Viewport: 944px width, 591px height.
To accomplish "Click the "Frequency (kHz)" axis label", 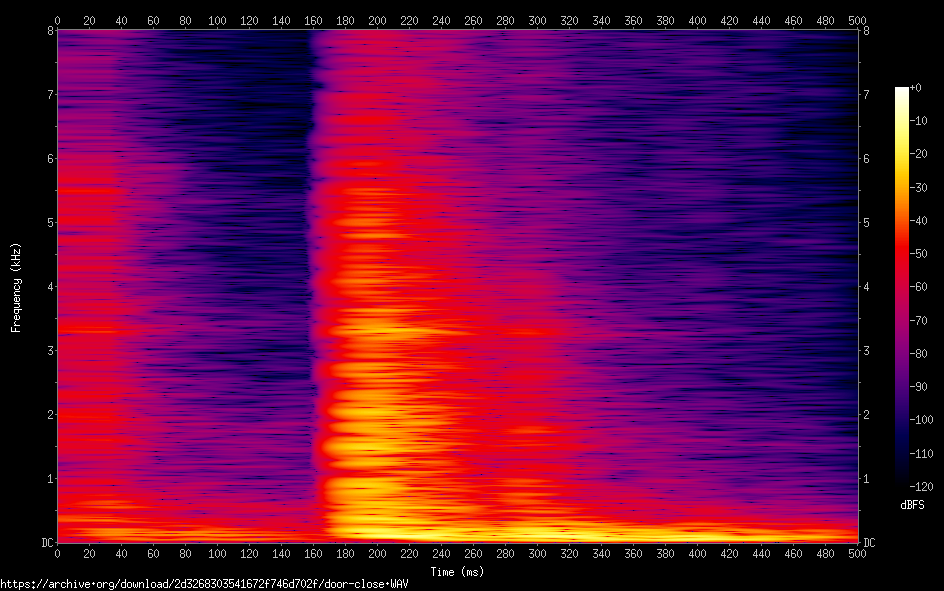I will pos(16,287).
